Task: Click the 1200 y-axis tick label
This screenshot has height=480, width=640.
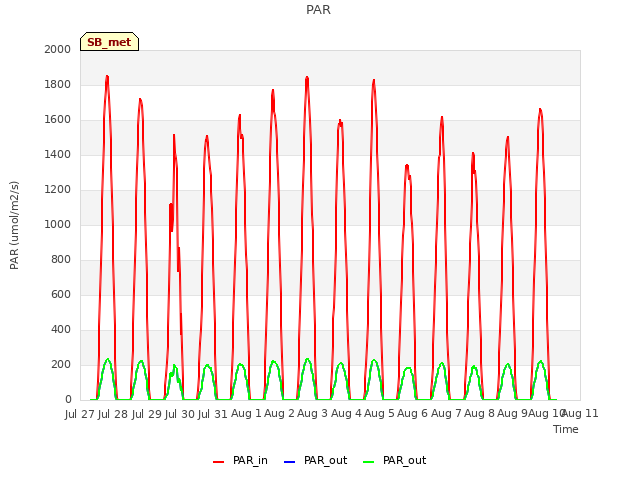Action: (x=58, y=189)
